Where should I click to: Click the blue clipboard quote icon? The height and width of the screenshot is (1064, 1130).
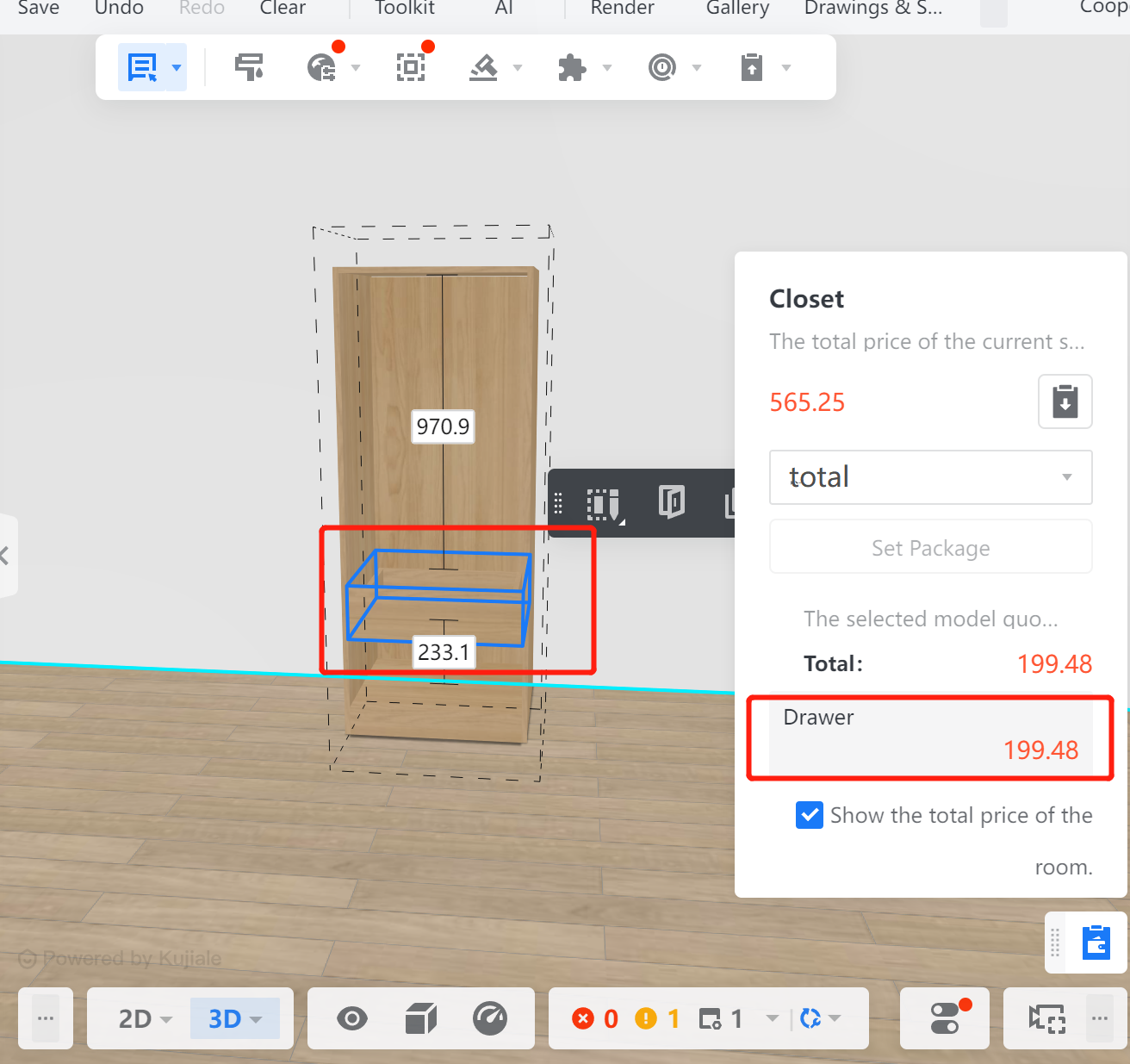1096,943
